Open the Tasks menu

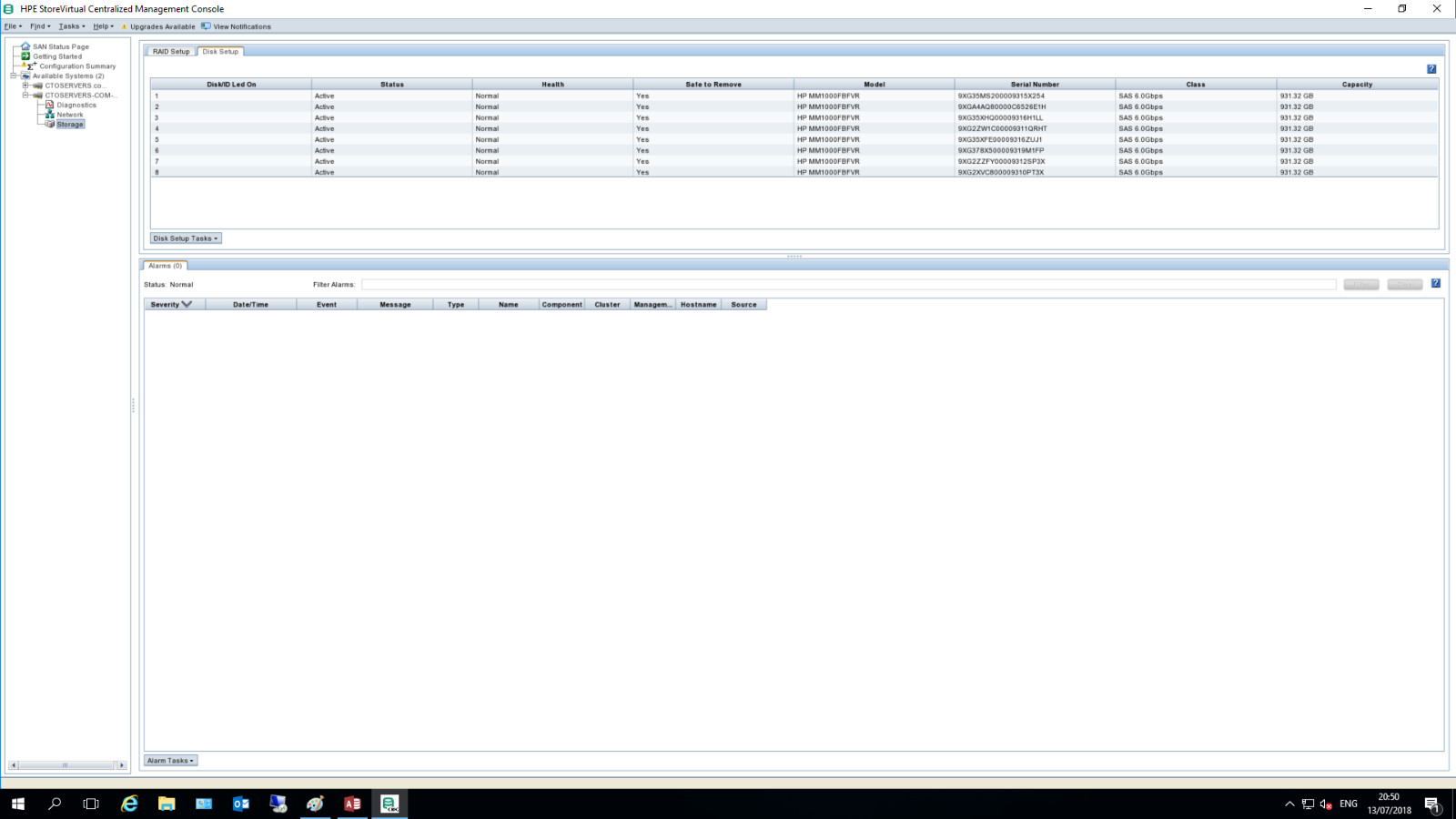72,26
